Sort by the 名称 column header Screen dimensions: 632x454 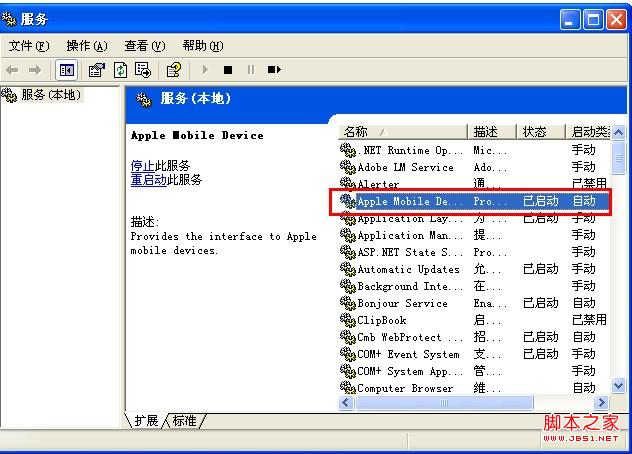tap(402, 132)
